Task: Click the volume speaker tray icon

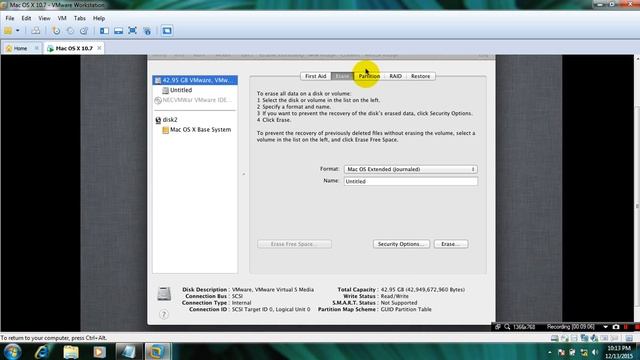Action: click(595, 352)
